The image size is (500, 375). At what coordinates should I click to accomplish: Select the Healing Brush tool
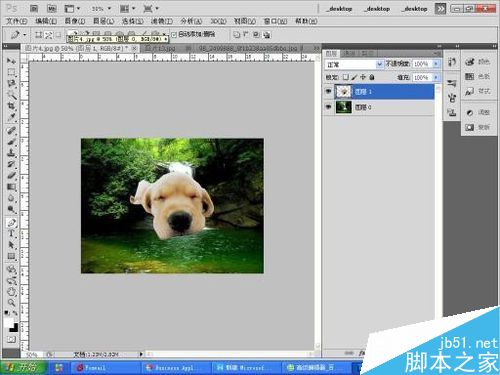[x=11, y=131]
